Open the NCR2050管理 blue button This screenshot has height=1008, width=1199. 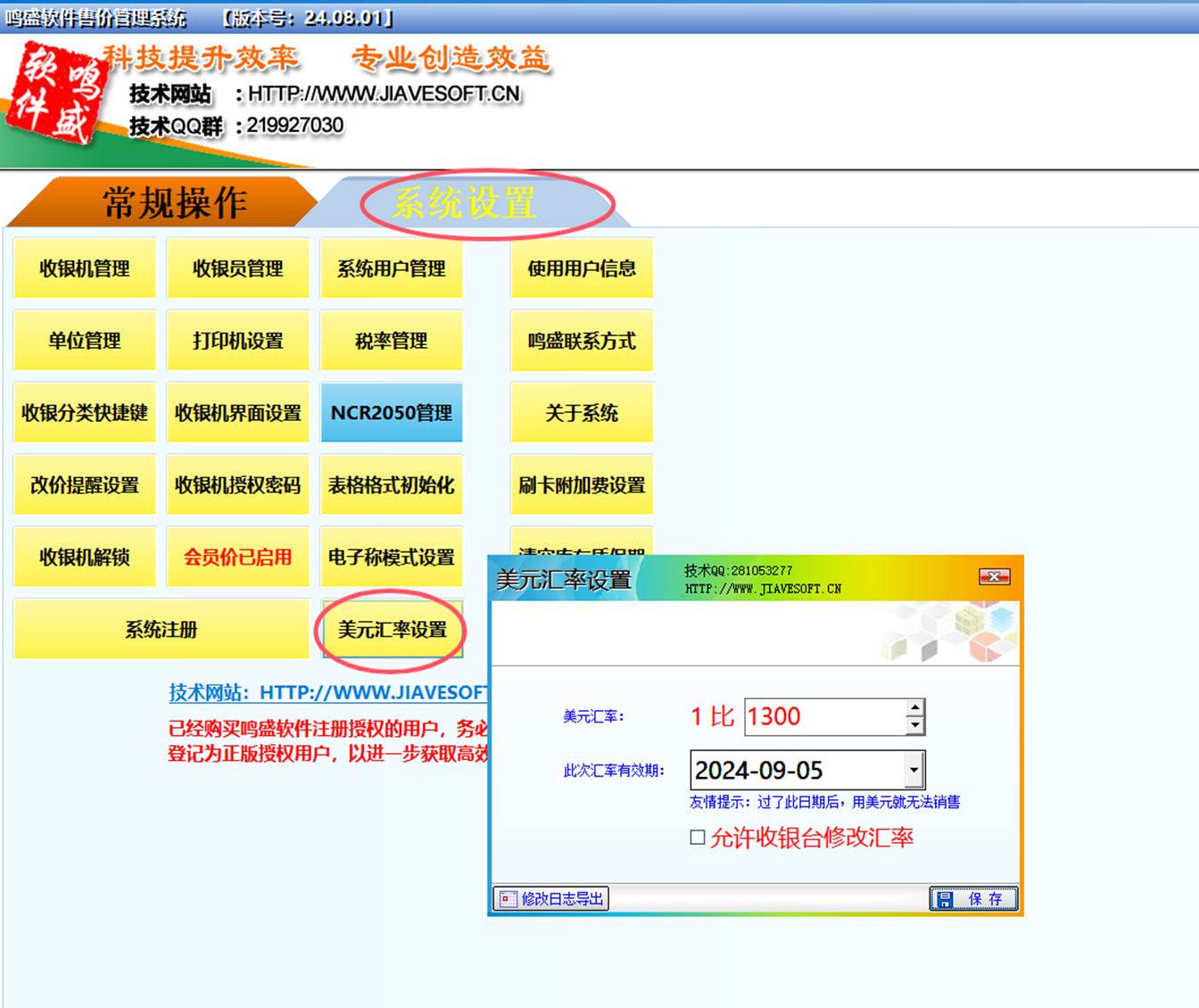coord(392,413)
